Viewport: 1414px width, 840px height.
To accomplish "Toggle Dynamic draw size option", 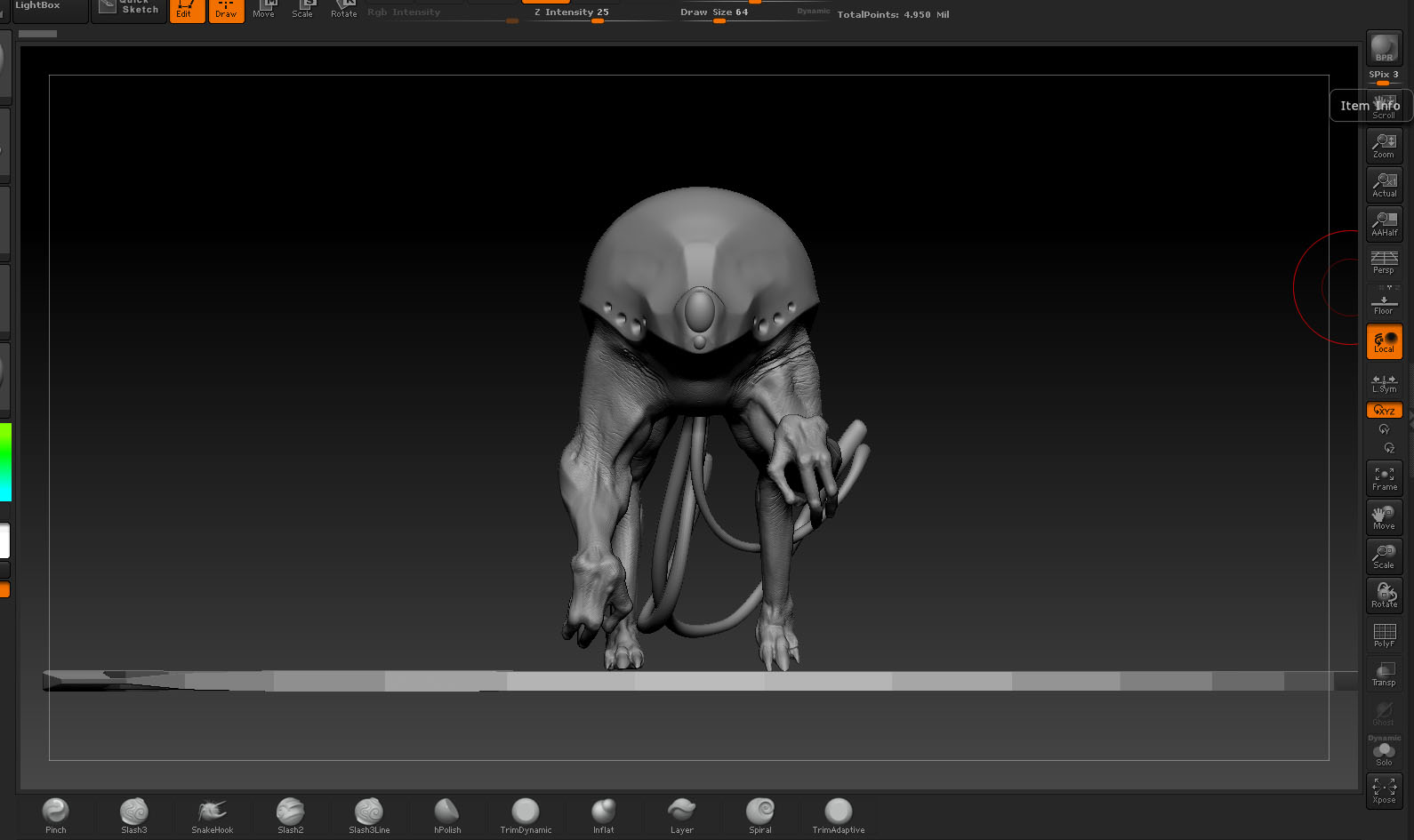I will 813,11.
